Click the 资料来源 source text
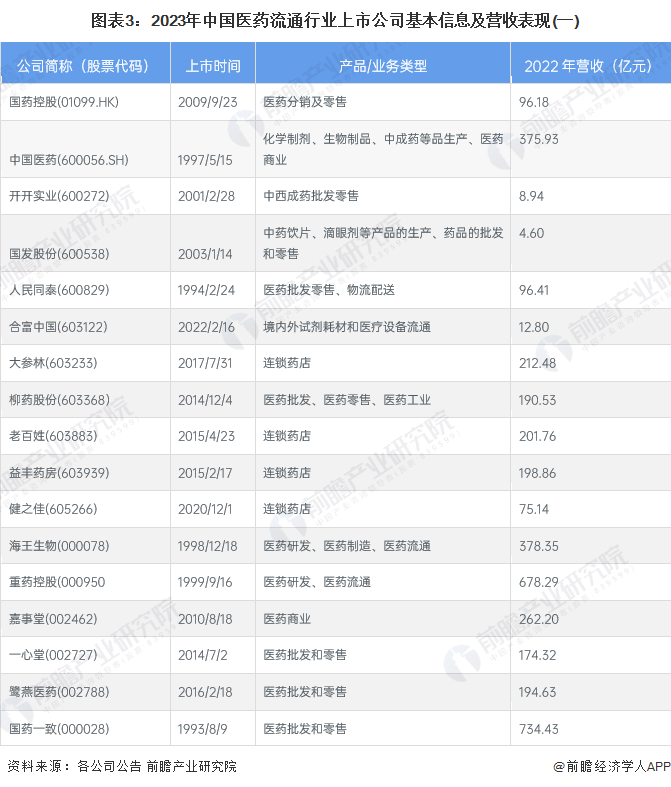The image size is (671, 787). (121, 766)
